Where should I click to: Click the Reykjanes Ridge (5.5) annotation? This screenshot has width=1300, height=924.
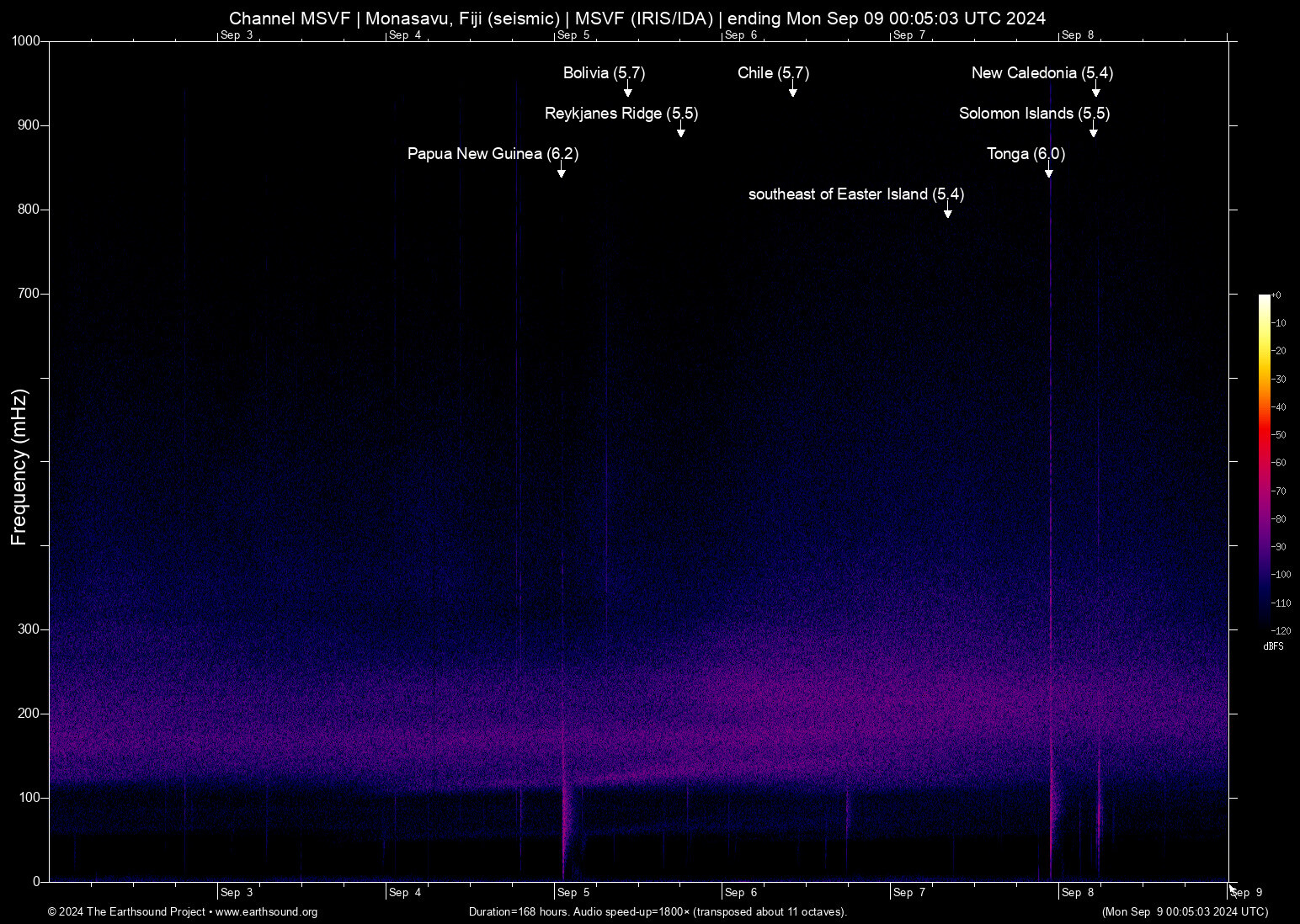click(621, 114)
